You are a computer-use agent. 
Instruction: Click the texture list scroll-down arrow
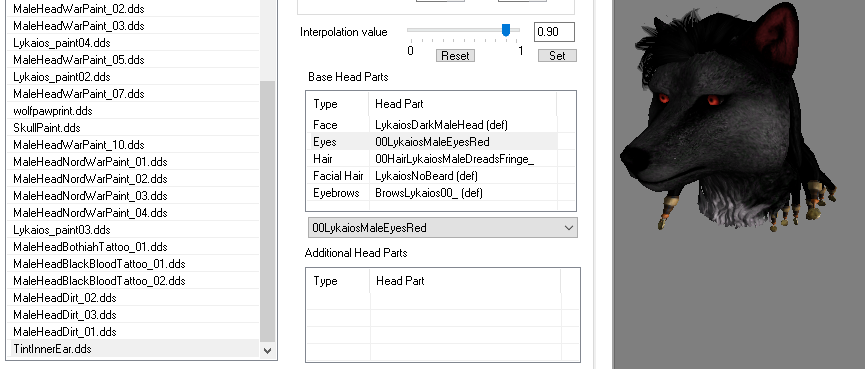tap(268, 350)
